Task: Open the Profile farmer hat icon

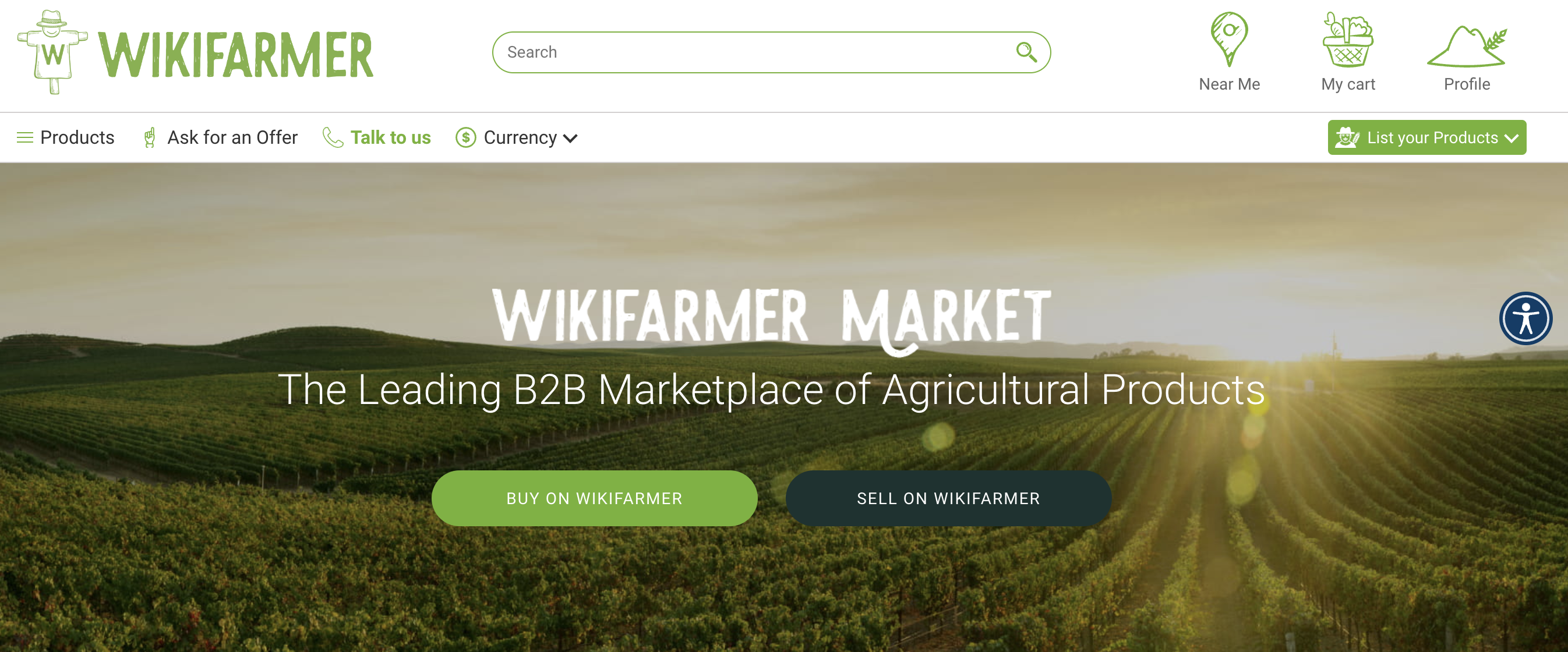Action: (x=1466, y=46)
